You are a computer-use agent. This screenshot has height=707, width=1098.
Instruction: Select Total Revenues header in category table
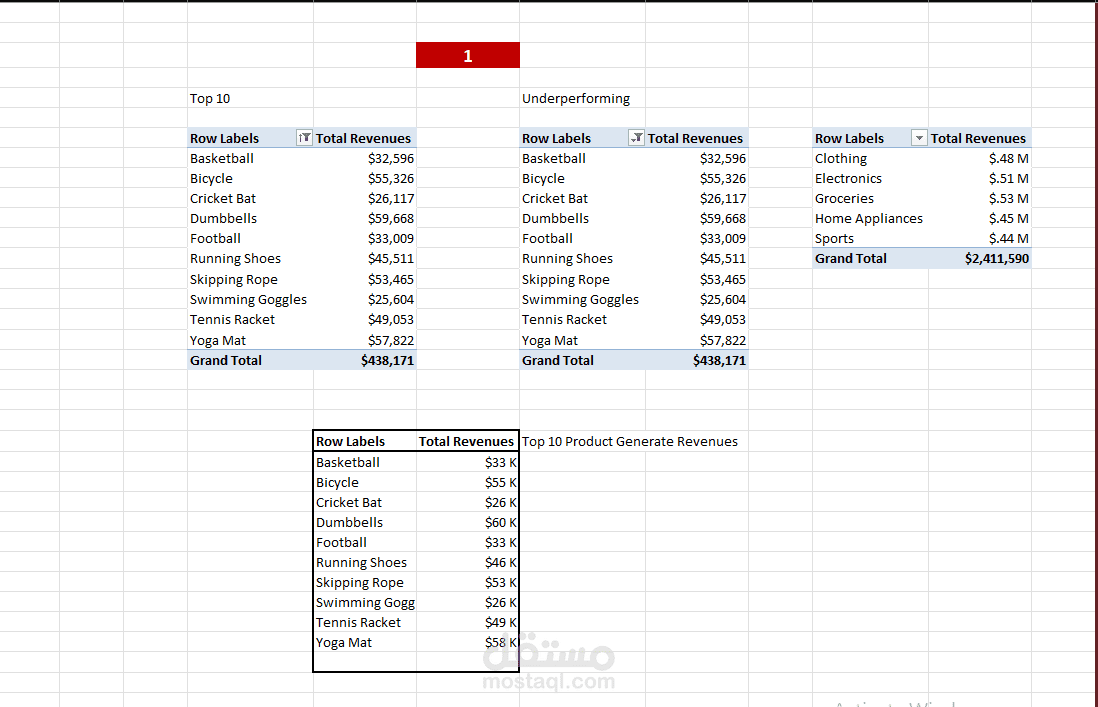[x=978, y=139]
